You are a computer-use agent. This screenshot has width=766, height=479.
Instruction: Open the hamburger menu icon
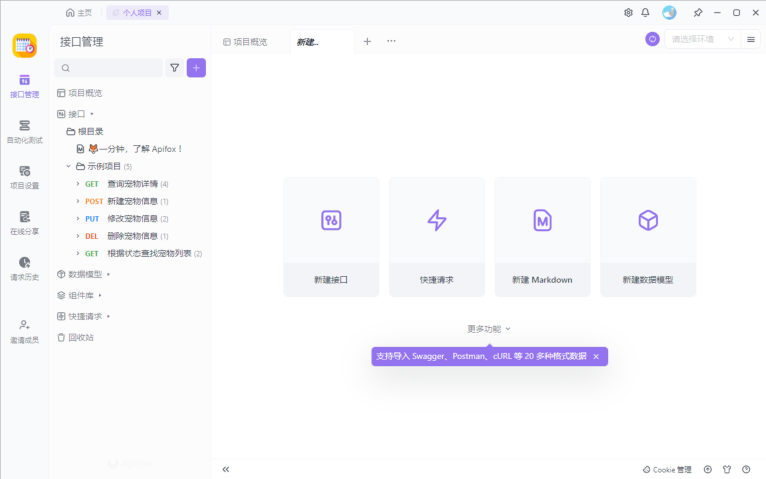click(x=751, y=39)
